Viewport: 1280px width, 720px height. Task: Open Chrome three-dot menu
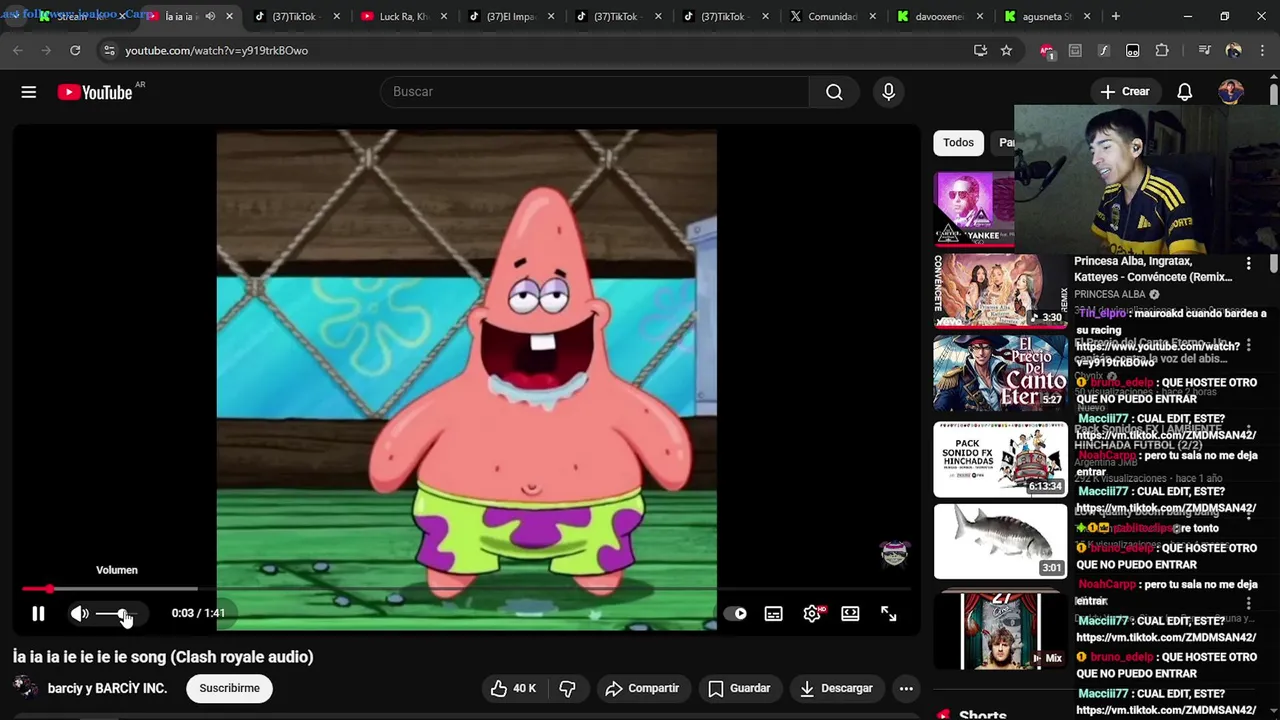pyautogui.click(x=1261, y=50)
